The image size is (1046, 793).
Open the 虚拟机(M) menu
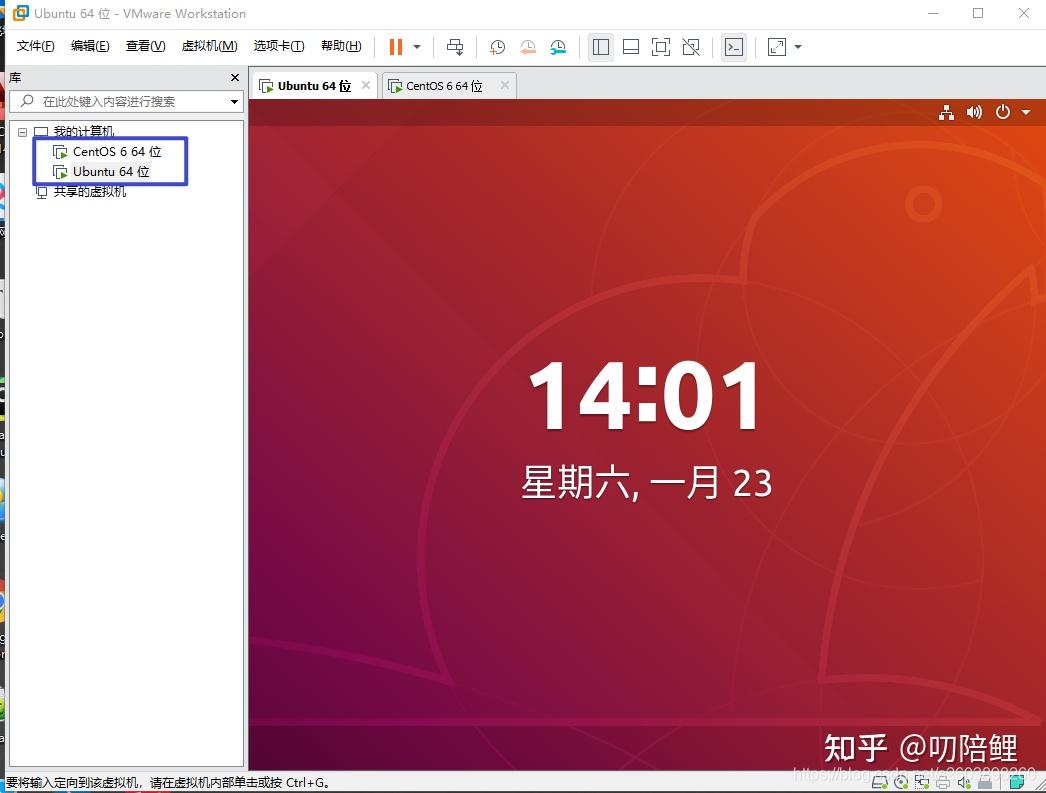tap(207, 45)
